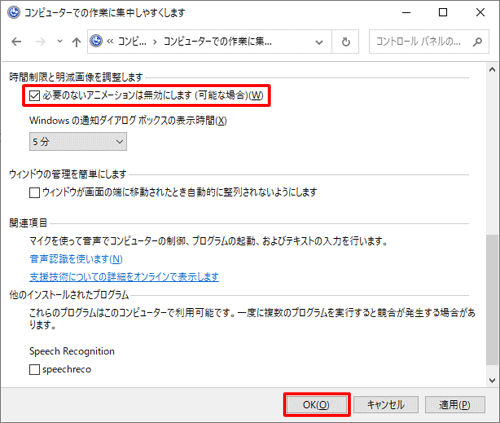
Task: Select コンピューターでの作業に集... breadcrumb segment
Action: pos(217,42)
